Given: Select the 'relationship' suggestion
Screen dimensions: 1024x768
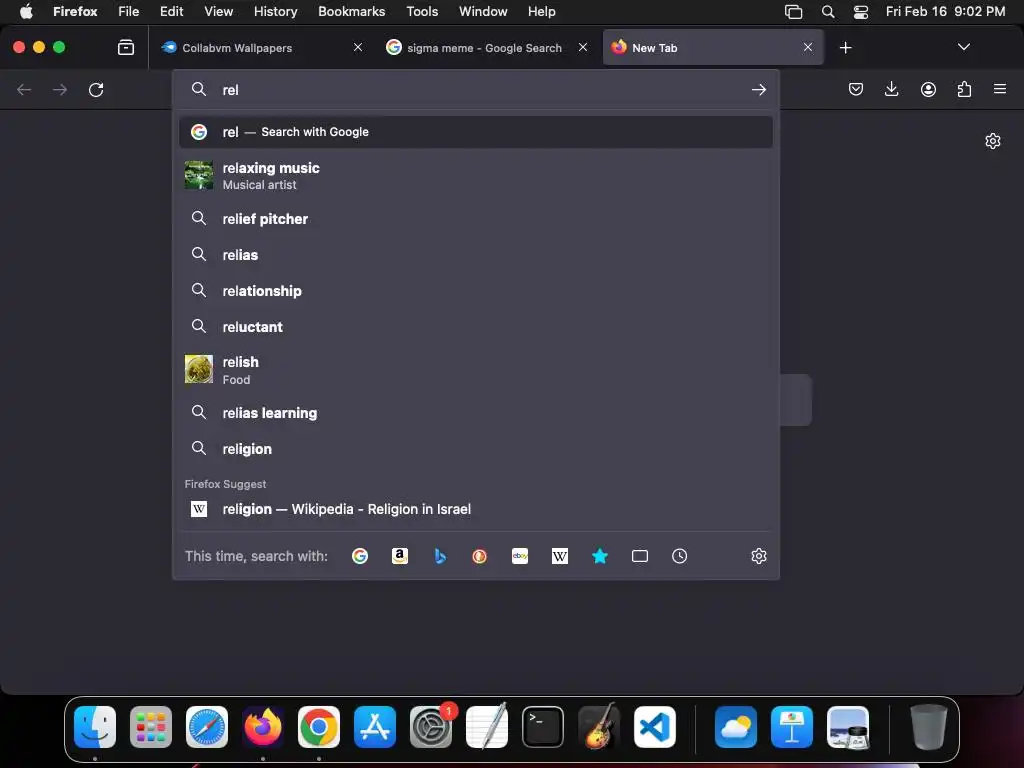Looking at the screenshot, I should point(475,291).
